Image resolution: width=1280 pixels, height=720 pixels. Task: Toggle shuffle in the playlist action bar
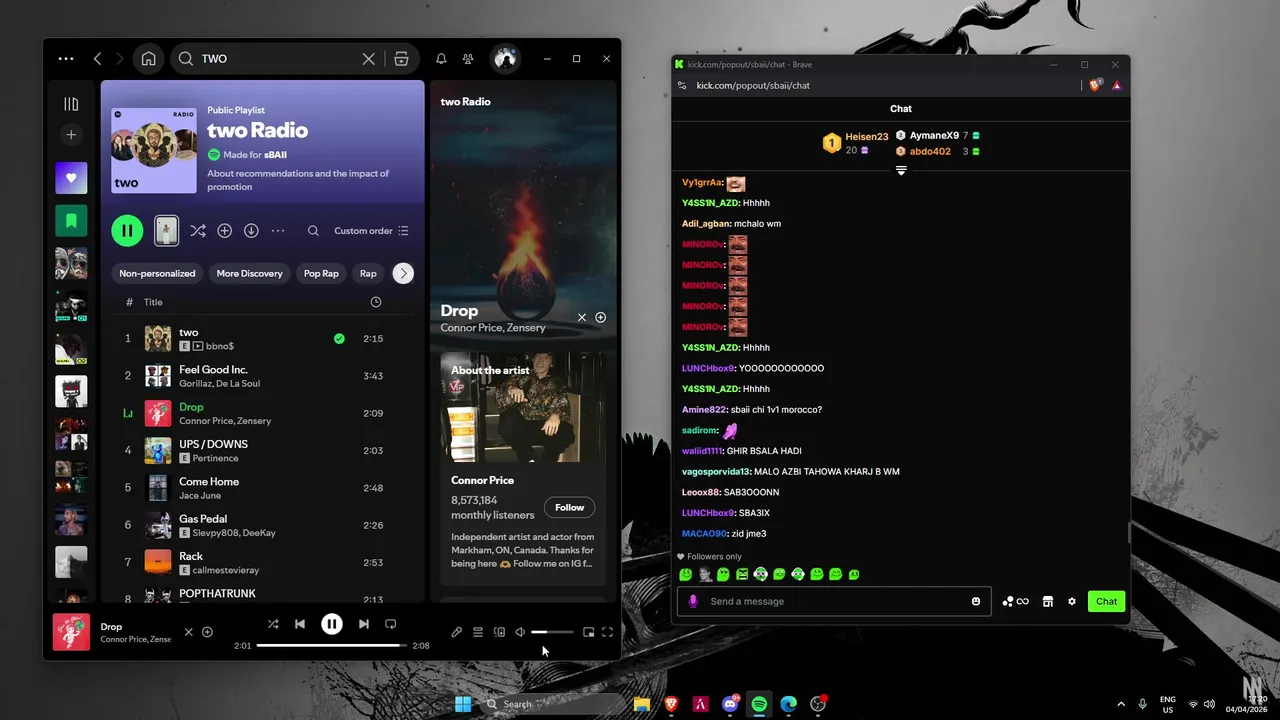[x=198, y=231]
